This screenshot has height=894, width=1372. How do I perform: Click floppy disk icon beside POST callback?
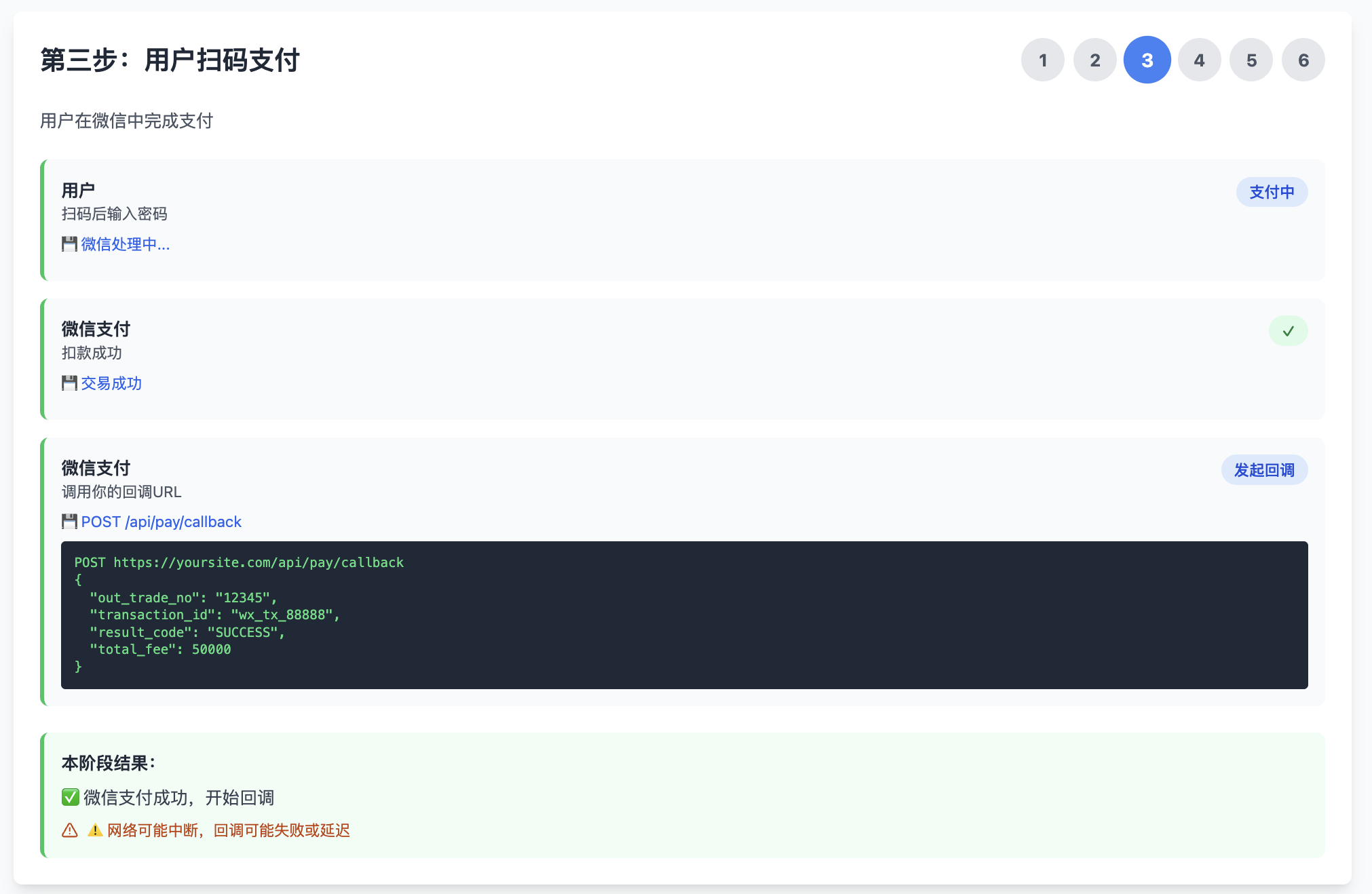point(69,522)
